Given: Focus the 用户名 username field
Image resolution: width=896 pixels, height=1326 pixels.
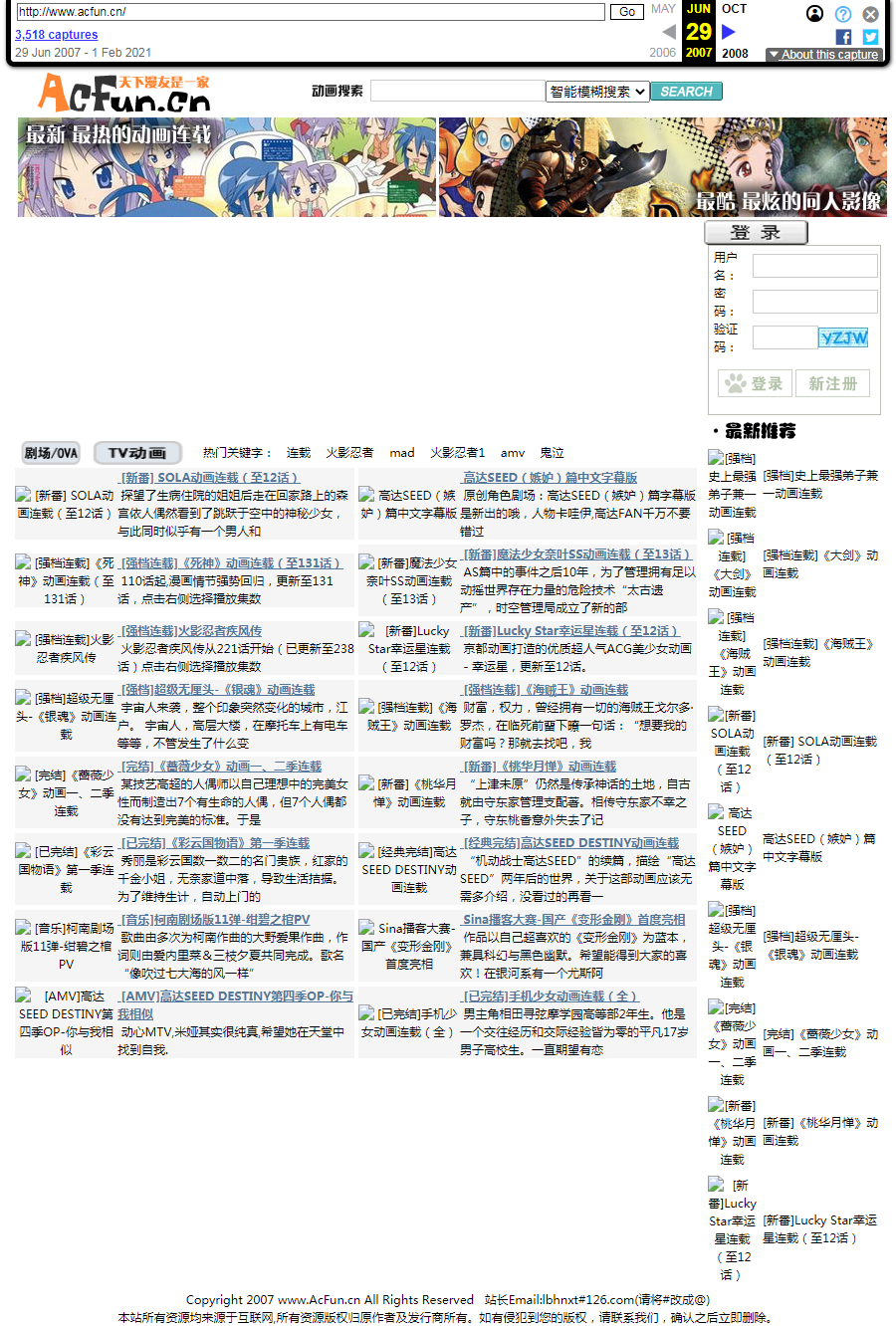Looking at the screenshot, I should (815, 266).
